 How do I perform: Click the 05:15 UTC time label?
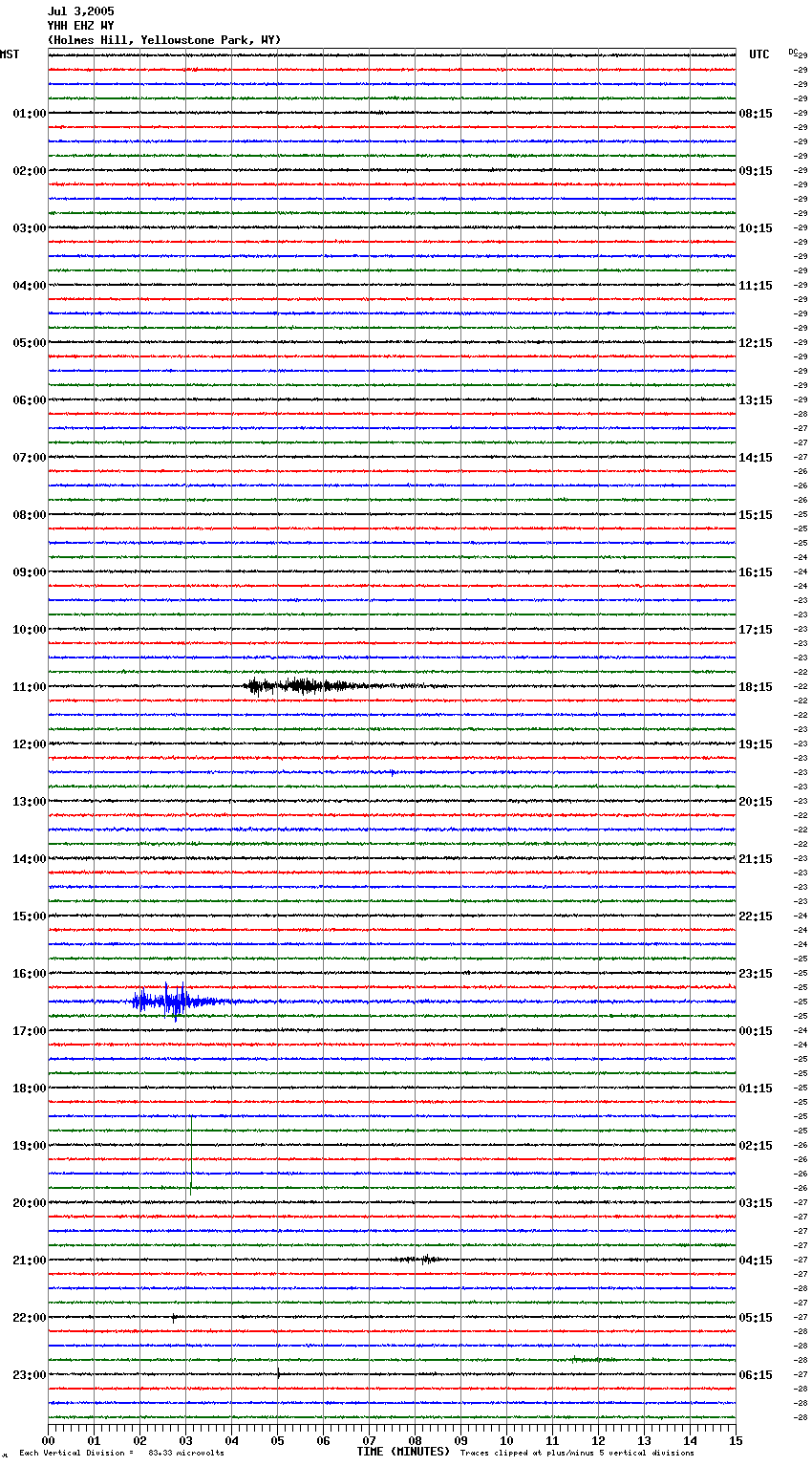pos(756,1318)
